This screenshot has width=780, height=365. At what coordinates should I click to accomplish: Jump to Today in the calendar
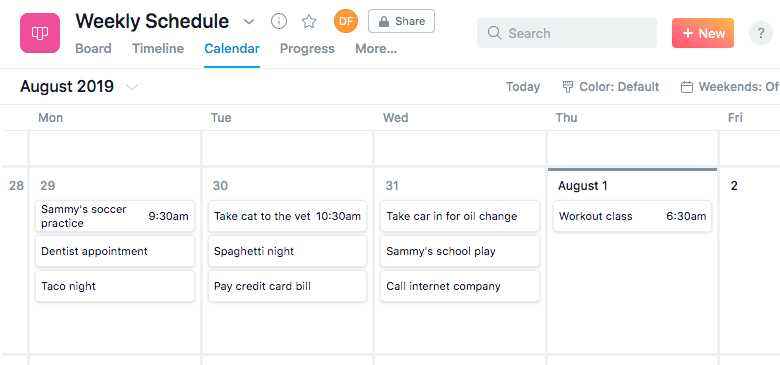click(x=523, y=87)
